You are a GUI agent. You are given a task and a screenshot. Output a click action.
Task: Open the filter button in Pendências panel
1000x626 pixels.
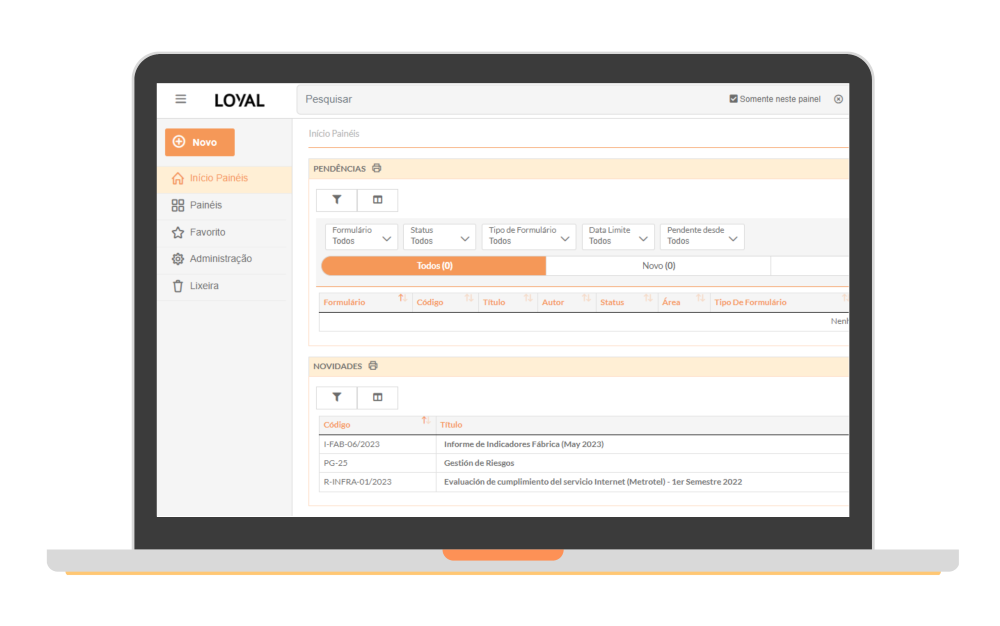(337, 200)
